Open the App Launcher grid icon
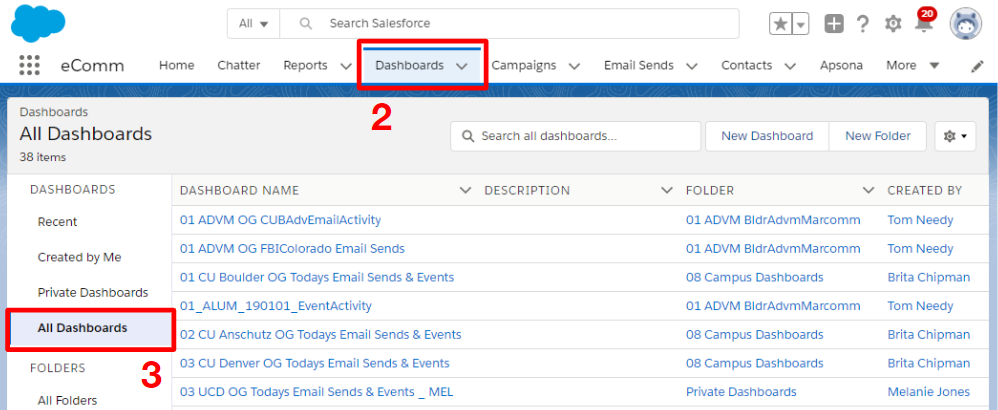The width and height of the screenshot is (998, 410). 29,65
